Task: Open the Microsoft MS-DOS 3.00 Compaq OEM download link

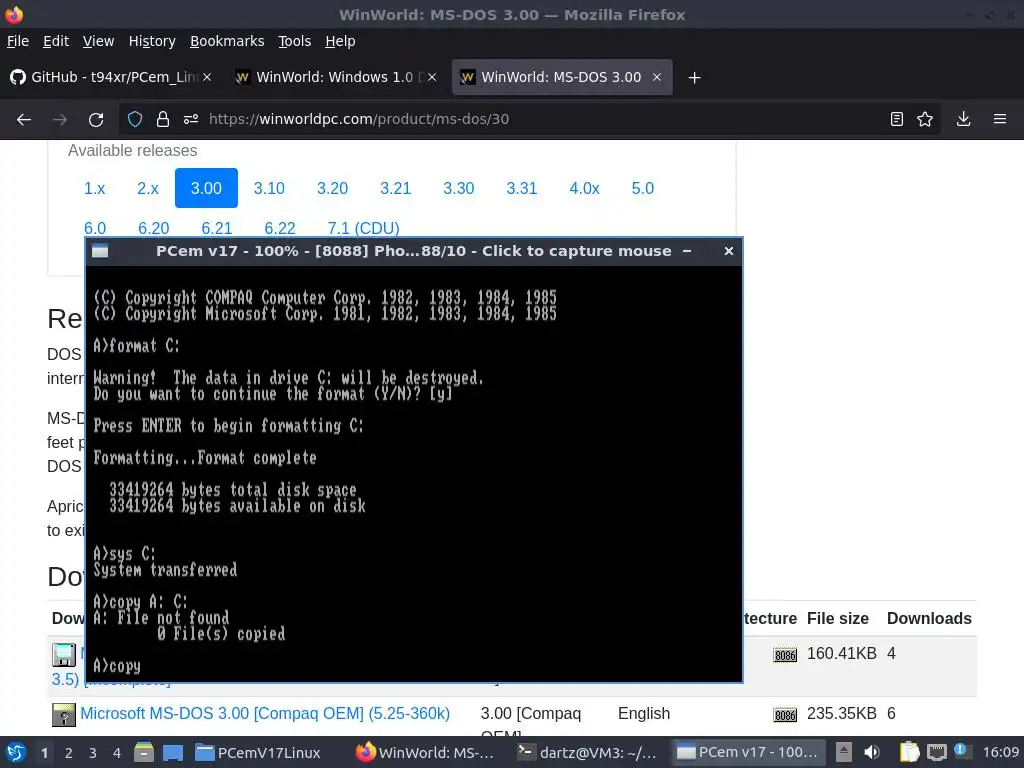Action: pyautogui.click(x=265, y=713)
